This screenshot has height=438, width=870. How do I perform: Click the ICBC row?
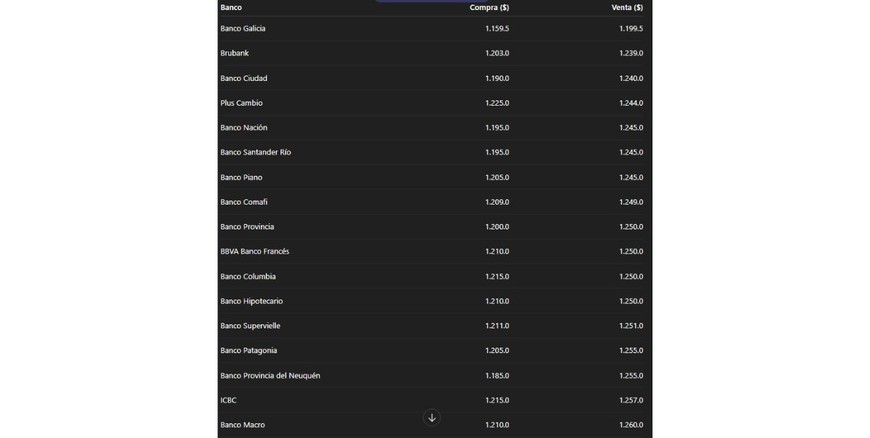coord(229,401)
